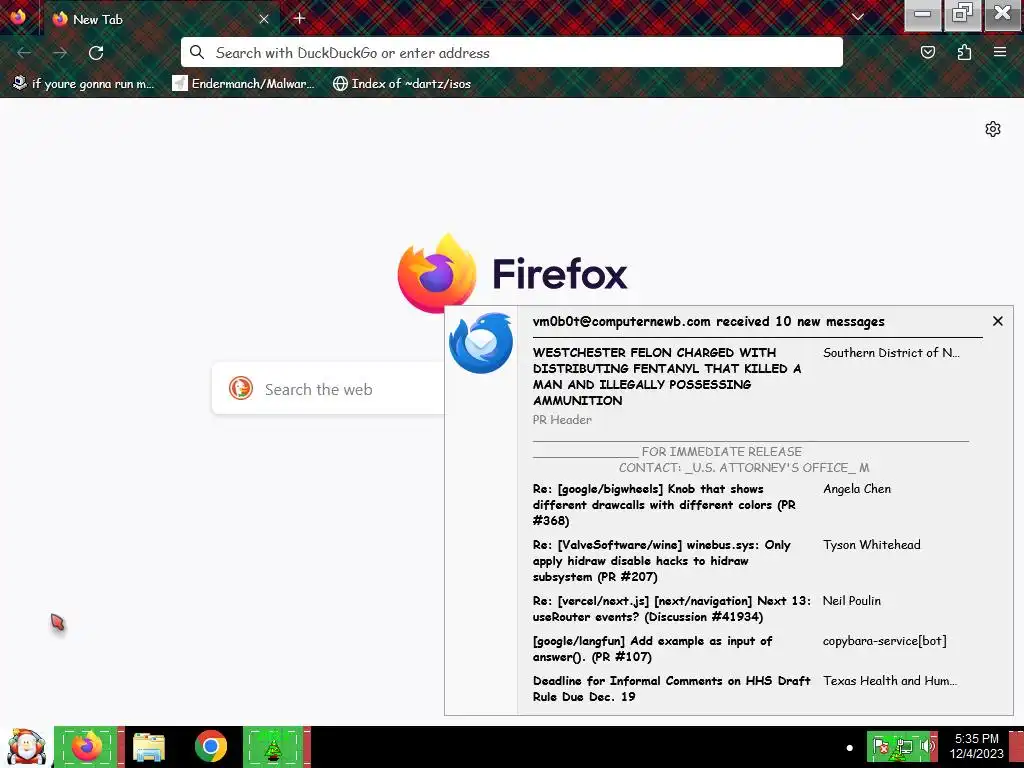Click the show desktop strip after the clock
Viewport: 1024px width, 768px height.
[x=1018, y=746]
